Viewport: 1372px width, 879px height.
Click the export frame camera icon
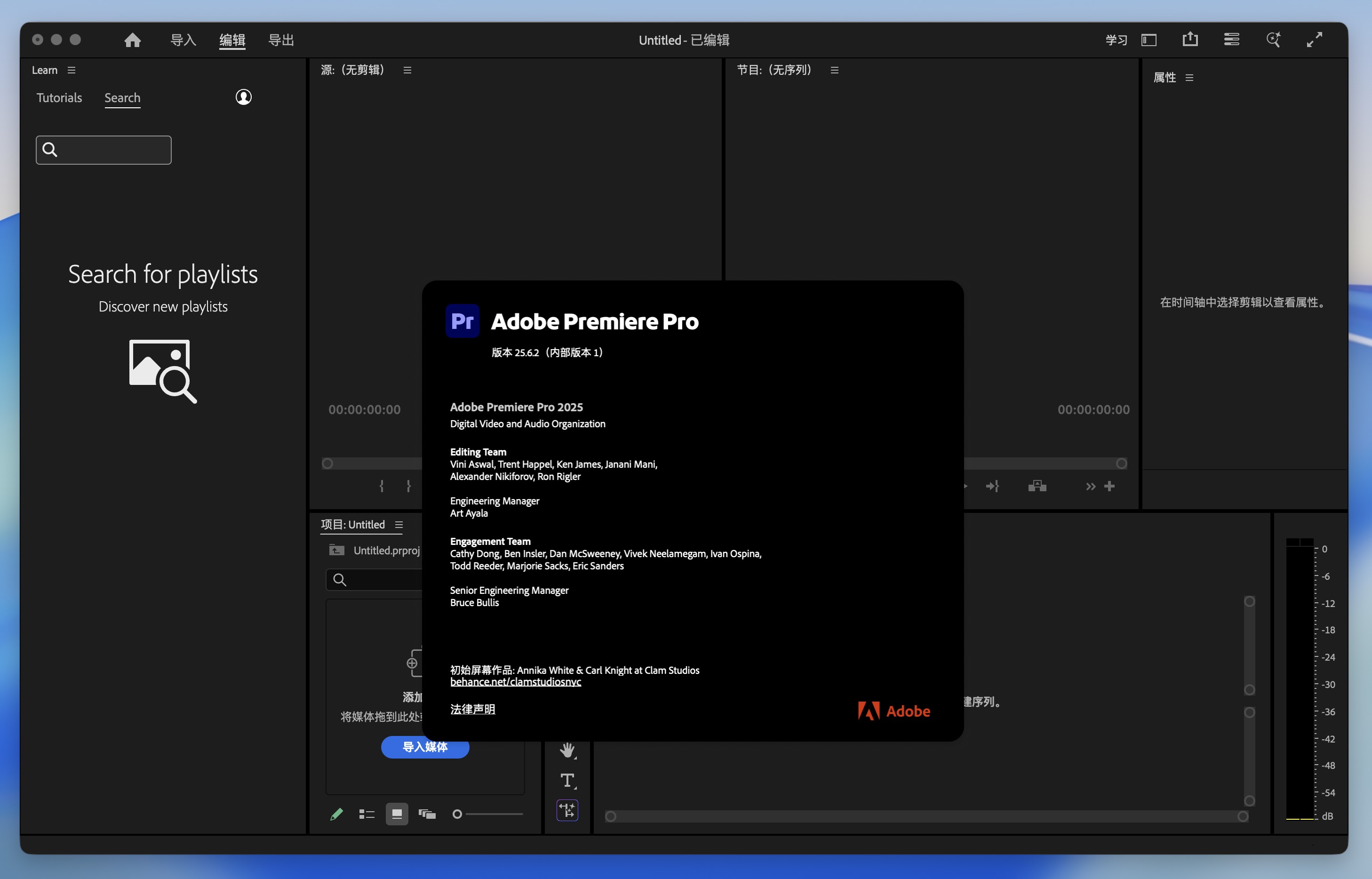click(x=1037, y=486)
